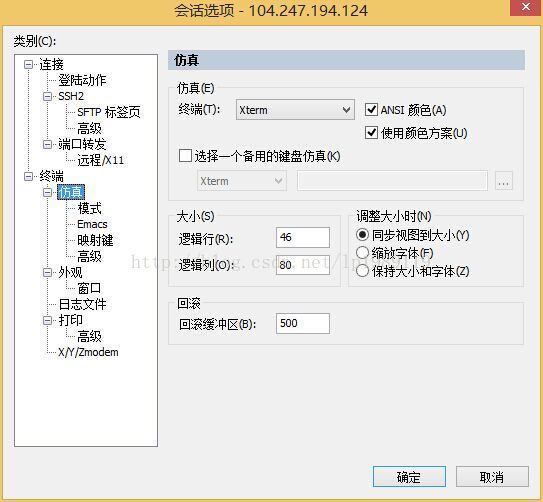The height and width of the screenshot is (502, 543).
Task: Collapse the 外观 tree node
Action: pos(47,272)
